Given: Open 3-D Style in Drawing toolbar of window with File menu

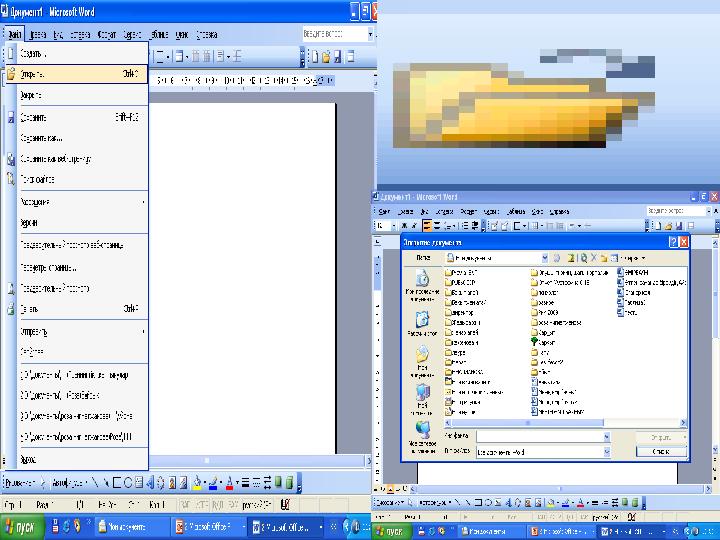Looking at the screenshot, I should pos(289,483).
